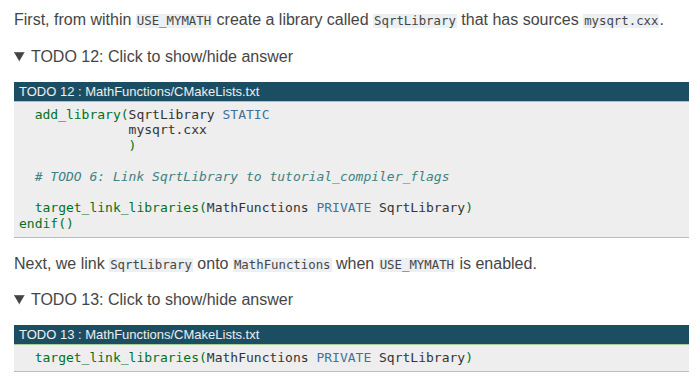This screenshot has height=382, width=699.
Task: Click the inline mysqrt.cxx code in the first sentence
Action: tap(621, 21)
